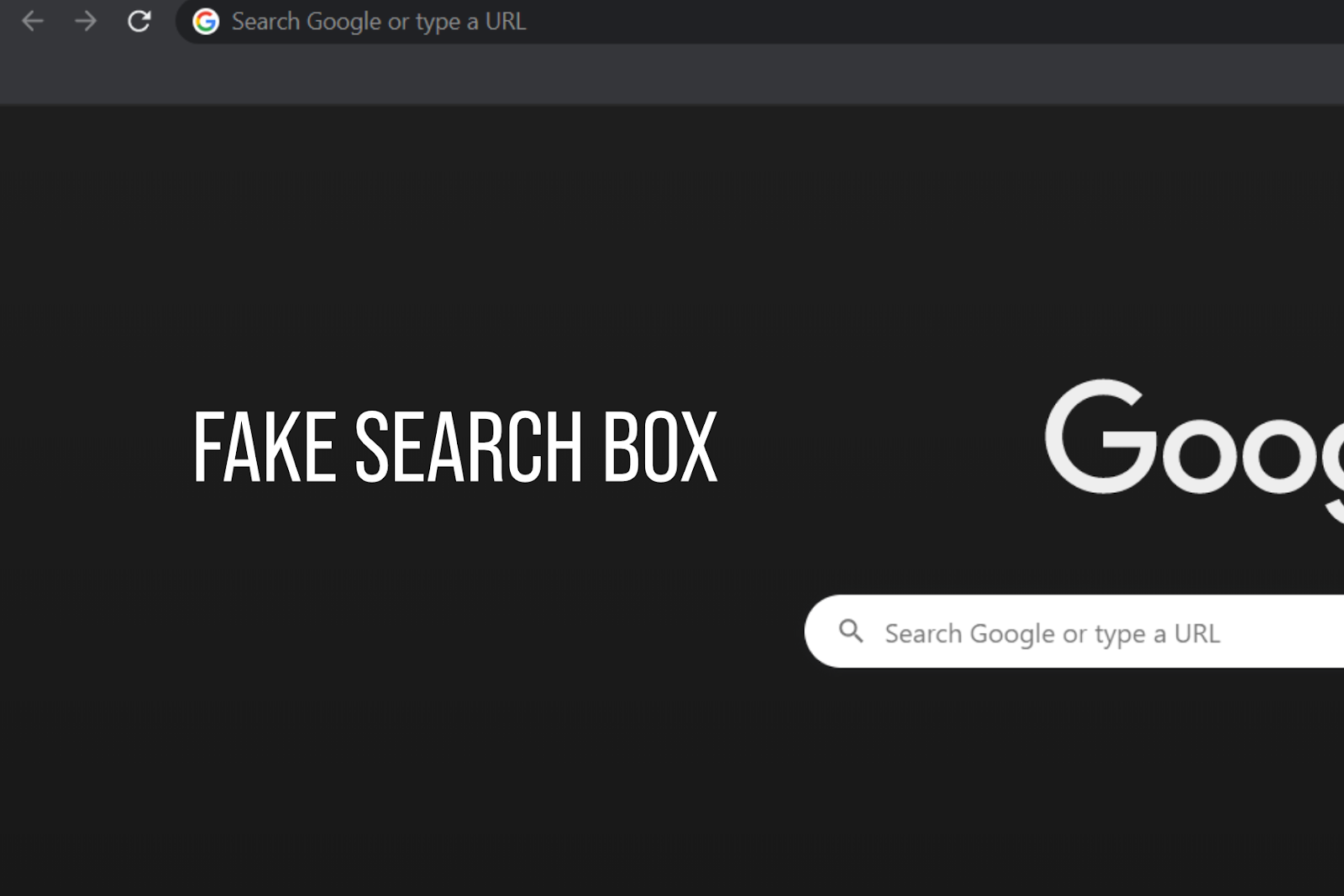
Task: Click the Google favicon in the address bar
Action: tap(206, 21)
